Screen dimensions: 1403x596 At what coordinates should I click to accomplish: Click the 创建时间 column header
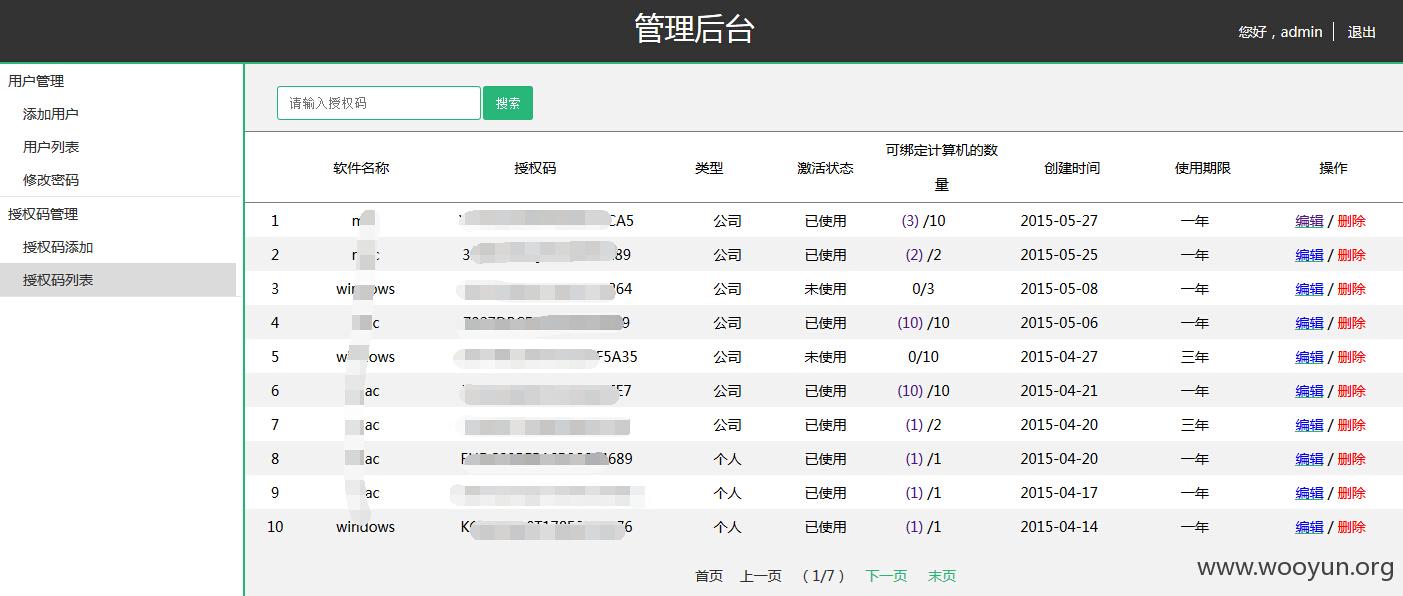pos(1072,168)
